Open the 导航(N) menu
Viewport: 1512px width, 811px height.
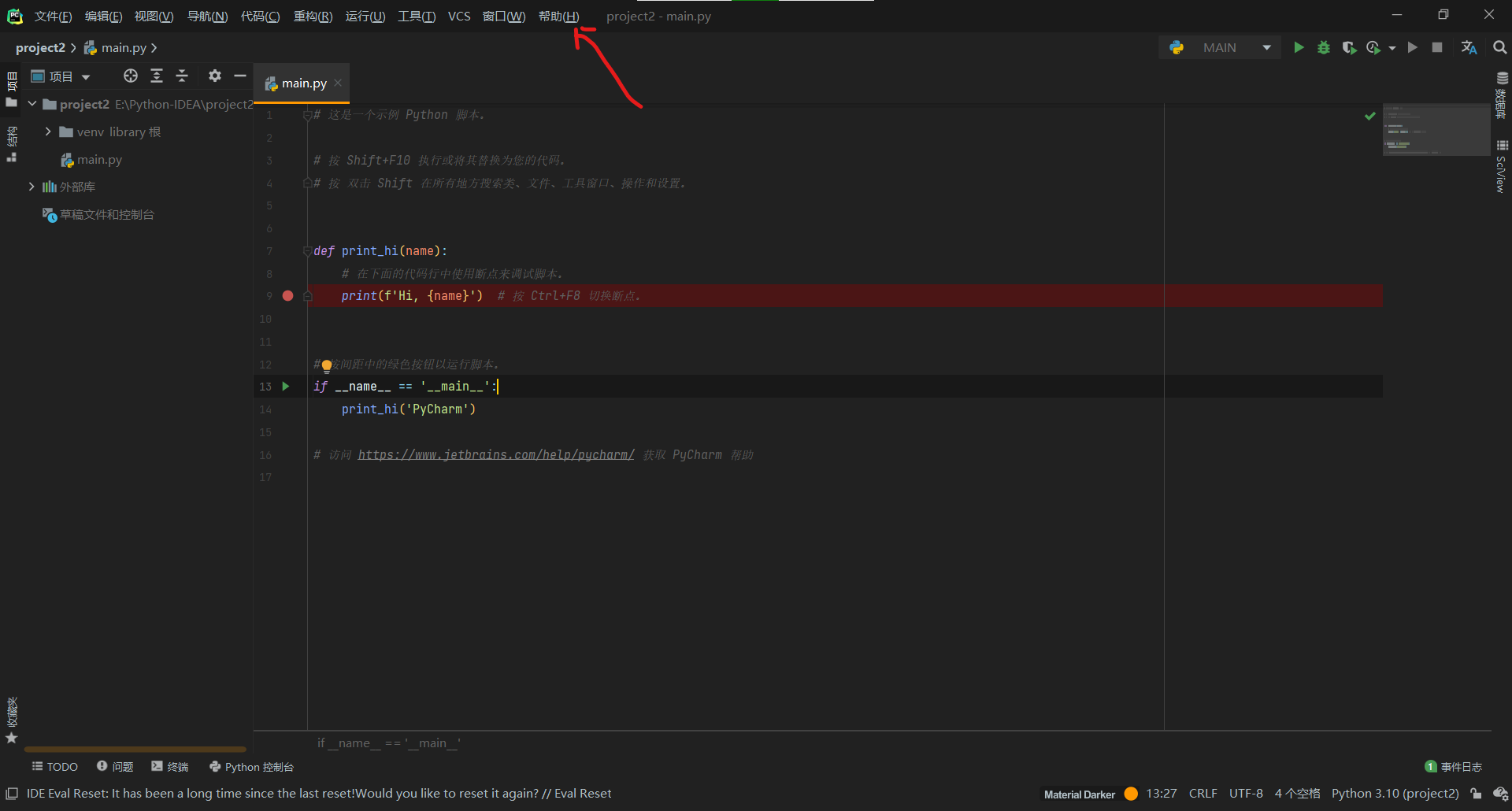tap(207, 17)
